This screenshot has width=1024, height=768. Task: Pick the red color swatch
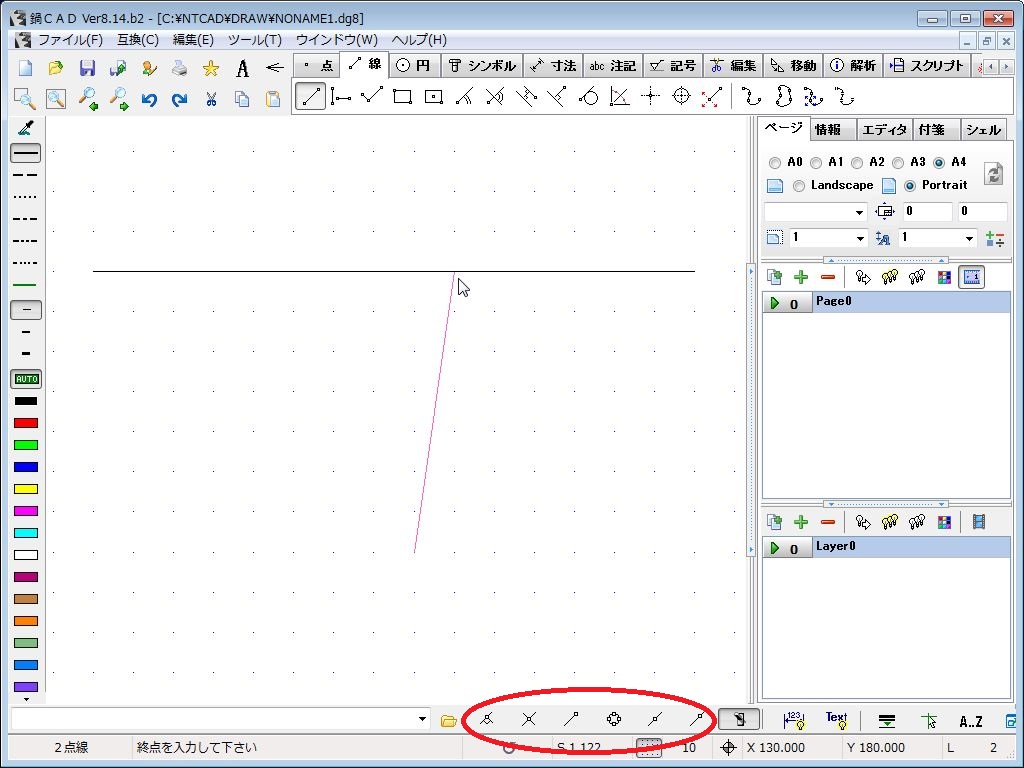click(26, 423)
